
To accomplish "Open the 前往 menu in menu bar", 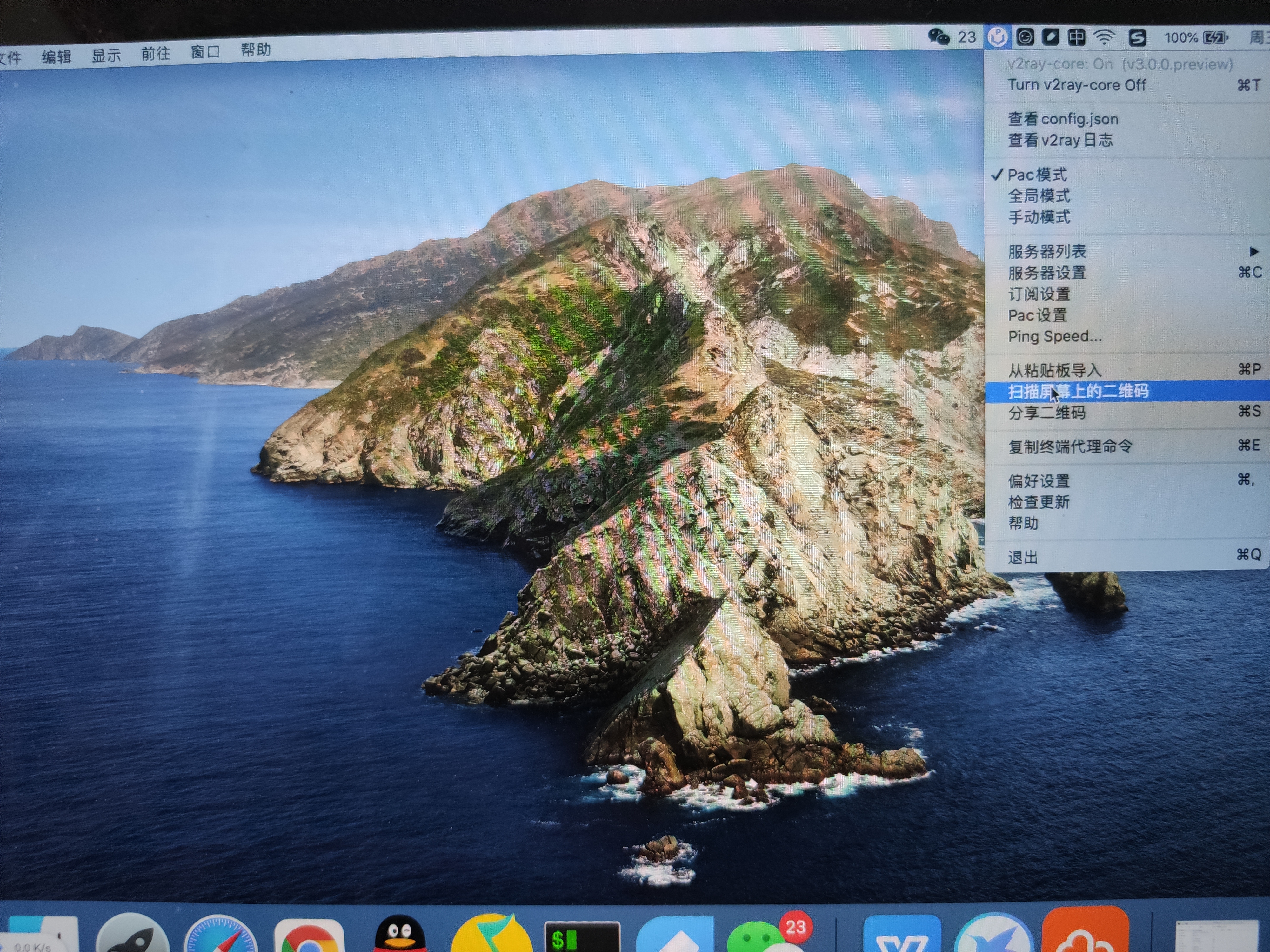I will coord(156,54).
